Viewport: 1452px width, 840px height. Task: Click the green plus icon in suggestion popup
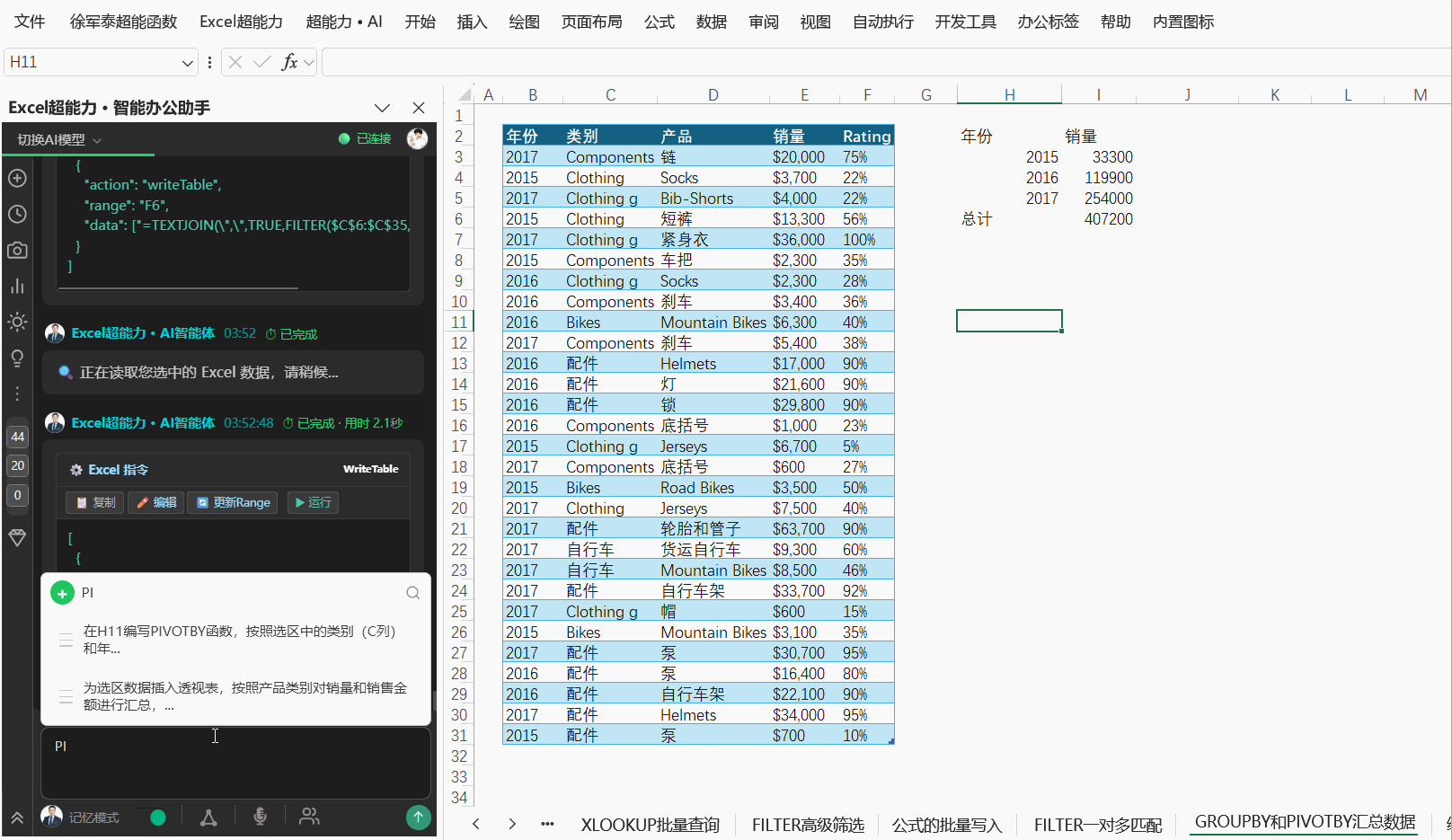tap(62, 593)
